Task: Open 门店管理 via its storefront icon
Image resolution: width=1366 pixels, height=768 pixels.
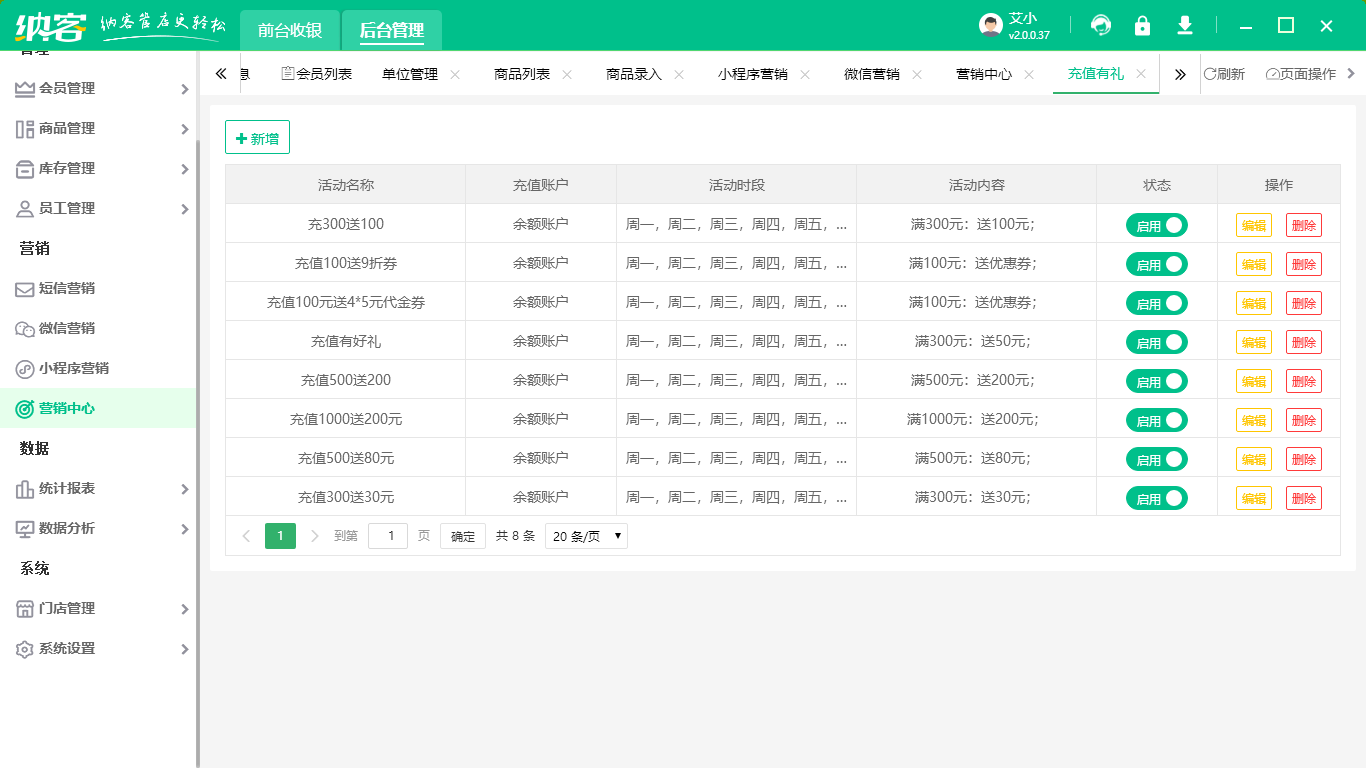Action: [x=24, y=608]
